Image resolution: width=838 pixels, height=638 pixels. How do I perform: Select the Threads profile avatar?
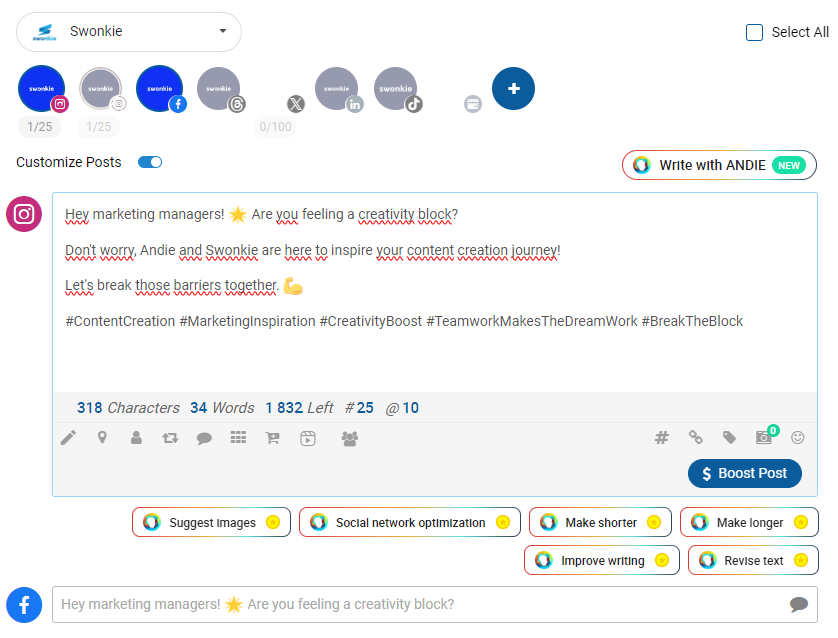[219, 88]
